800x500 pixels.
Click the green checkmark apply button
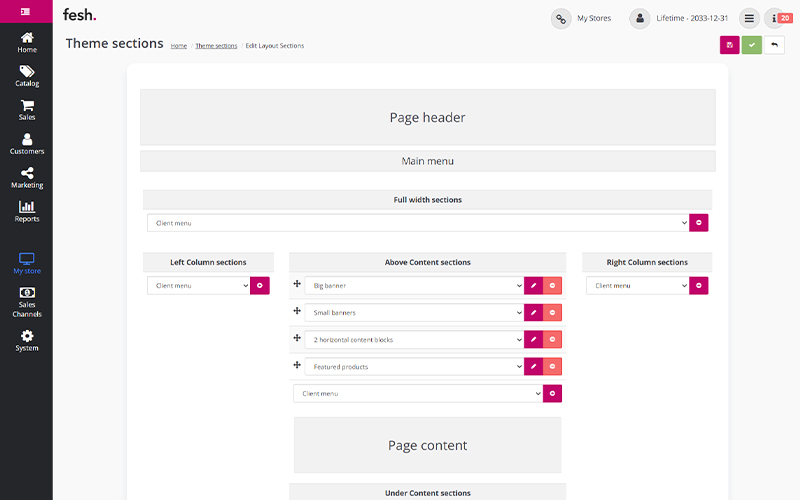(x=752, y=45)
